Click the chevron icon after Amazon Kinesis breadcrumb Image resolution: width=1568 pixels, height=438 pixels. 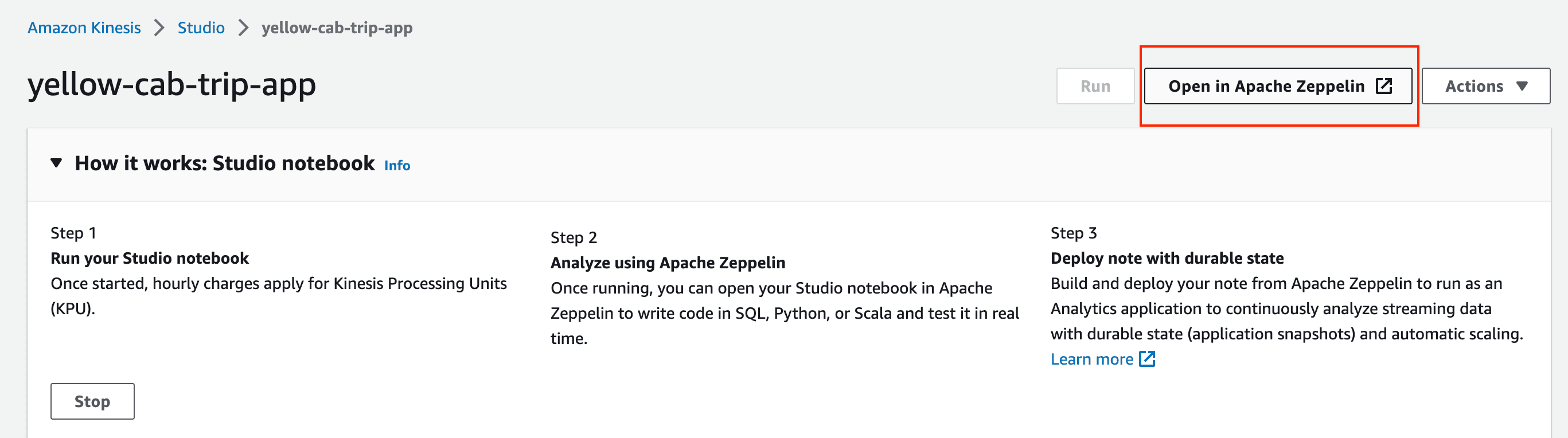click(159, 28)
